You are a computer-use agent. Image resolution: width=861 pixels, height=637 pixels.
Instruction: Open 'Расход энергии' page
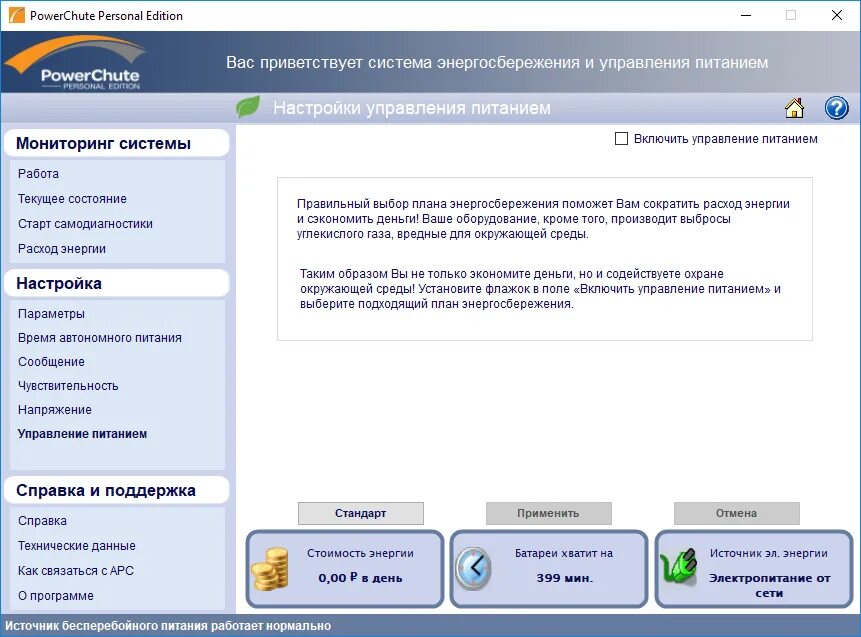(x=62, y=249)
